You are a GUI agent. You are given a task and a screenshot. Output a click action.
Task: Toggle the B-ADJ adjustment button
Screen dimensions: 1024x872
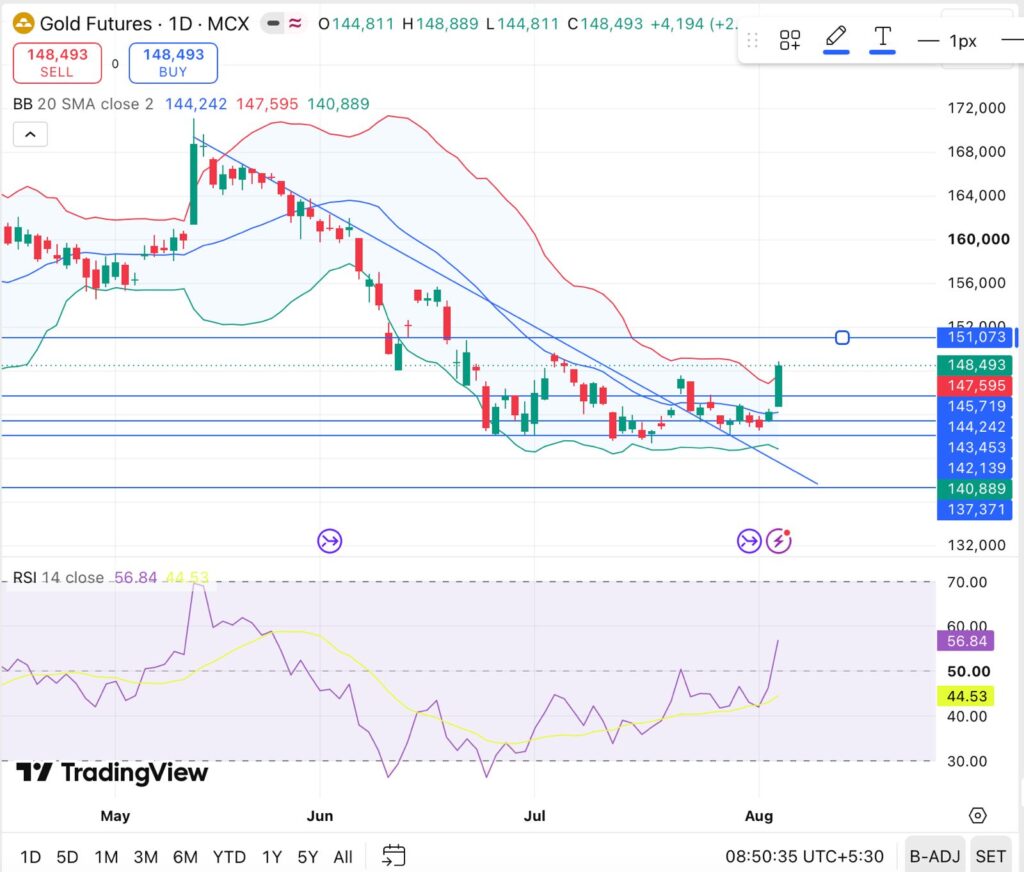tap(935, 856)
